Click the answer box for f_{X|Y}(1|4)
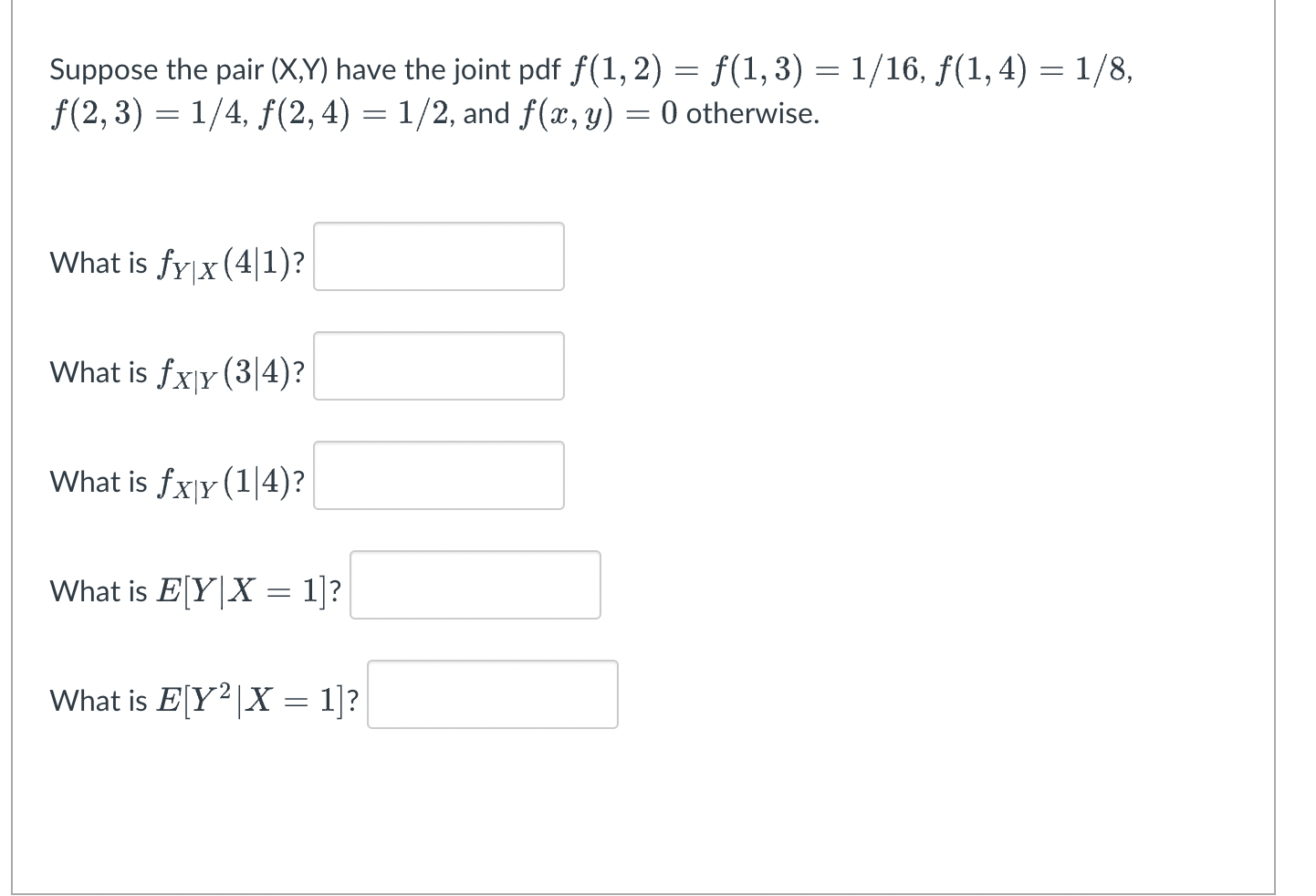Screen dimensions: 1316x896 point(438,475)
